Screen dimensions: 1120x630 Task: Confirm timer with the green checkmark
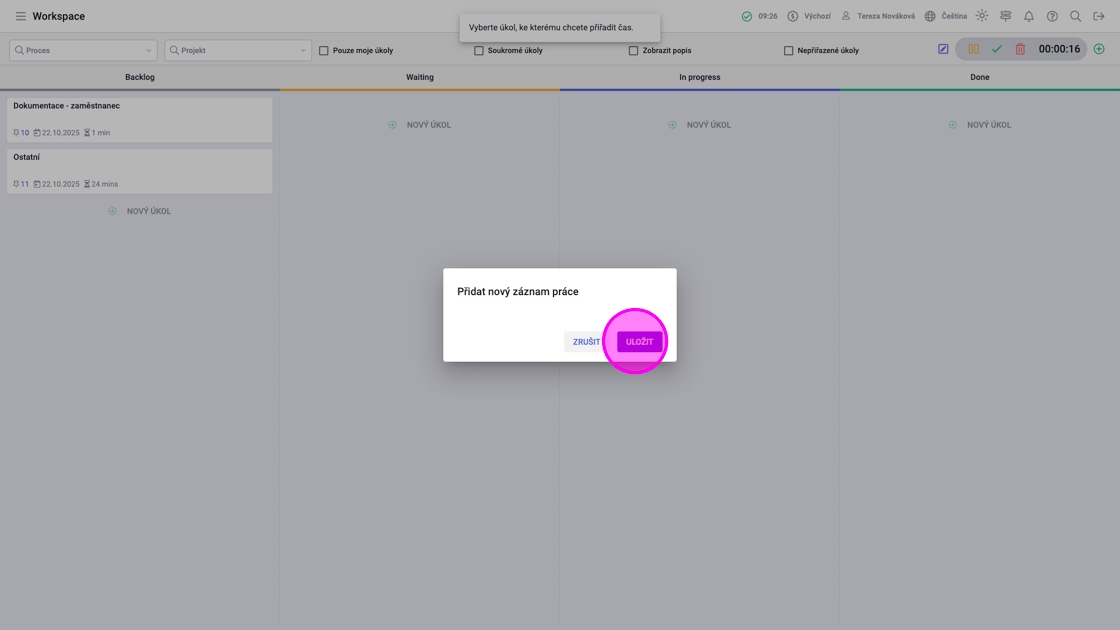point(997,49)
